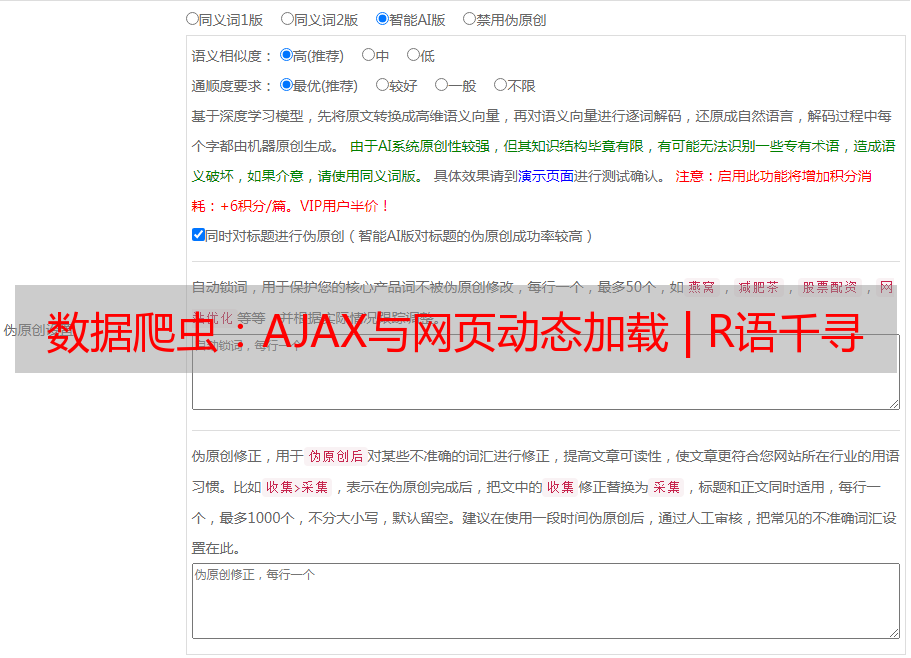Screen dimensions: 911x658
Task: Select the 智能AI版 radio button
Action: pyautogui.click(x=382, y=19)
